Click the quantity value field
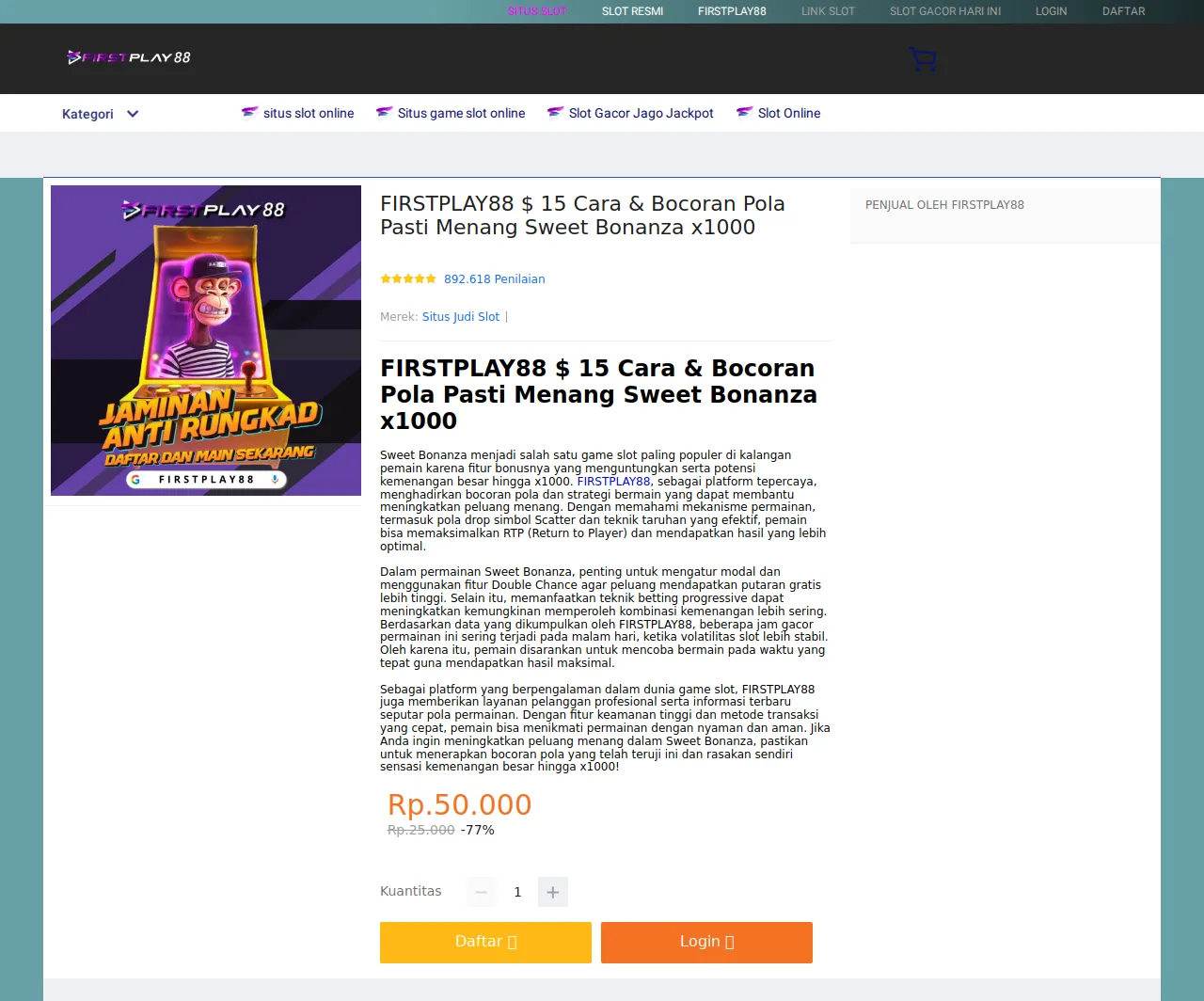 coord(517,892)
